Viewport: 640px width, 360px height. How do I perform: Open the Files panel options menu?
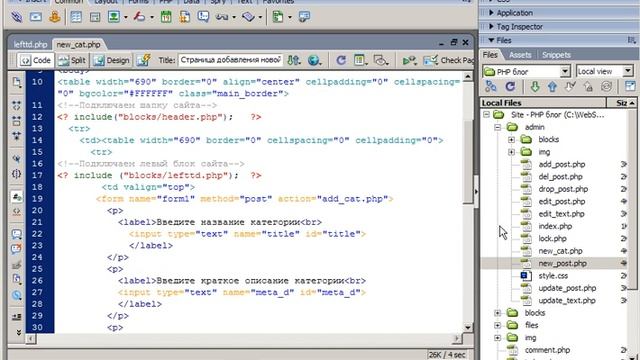(632, 40)
